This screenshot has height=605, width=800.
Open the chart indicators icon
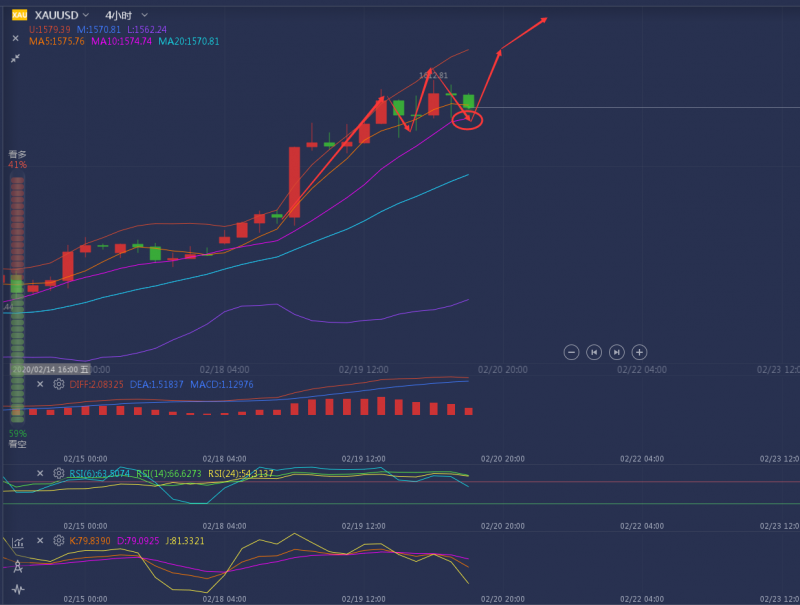click(x=18, y=543)
